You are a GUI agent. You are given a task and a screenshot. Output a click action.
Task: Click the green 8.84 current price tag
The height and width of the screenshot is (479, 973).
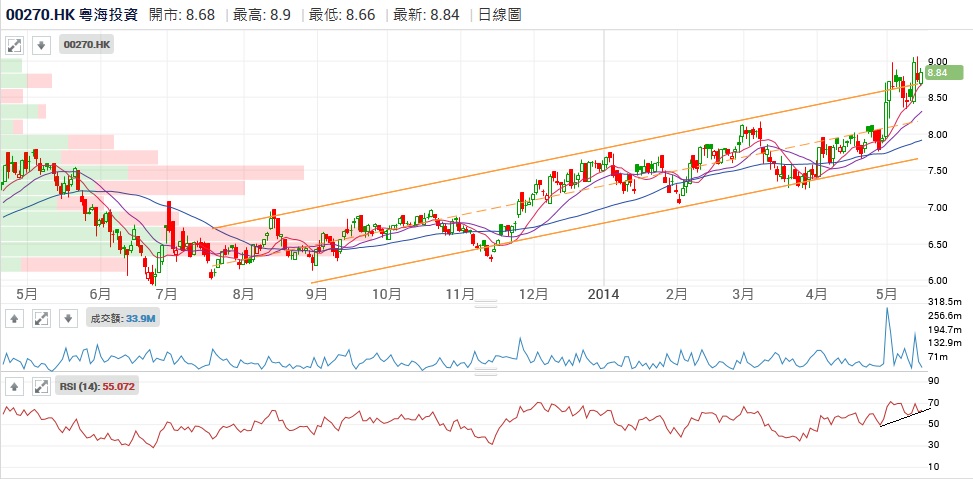(937, 72)
